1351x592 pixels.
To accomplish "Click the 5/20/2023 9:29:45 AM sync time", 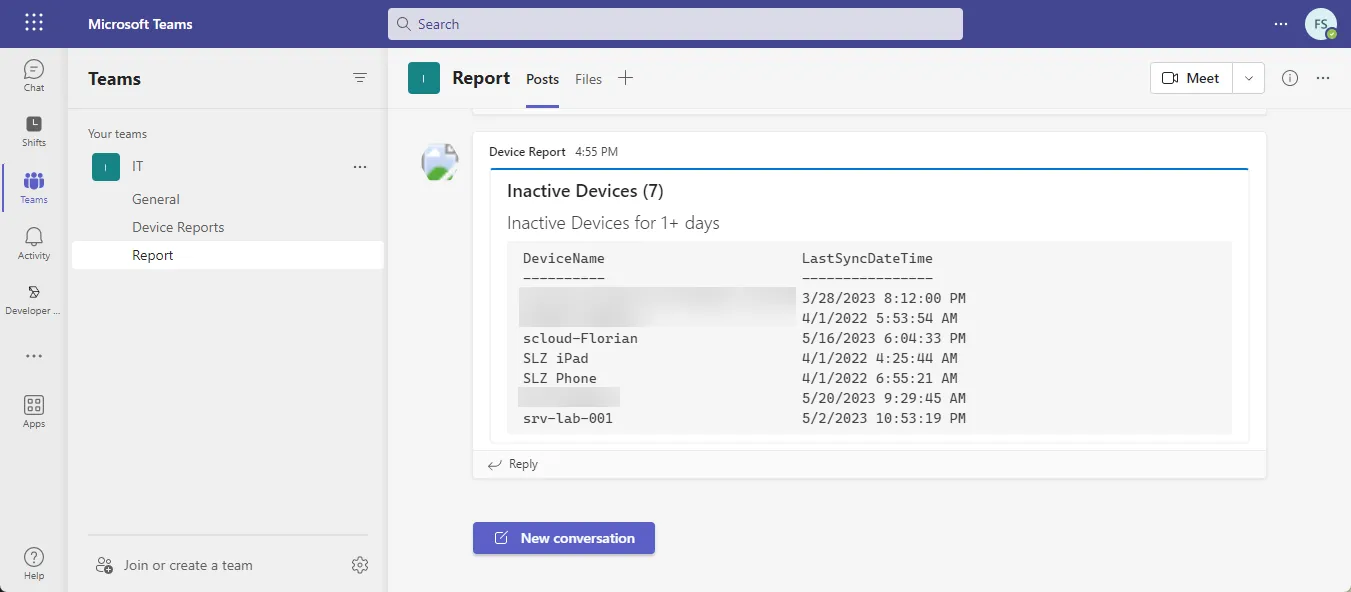I will pos(884,398).
